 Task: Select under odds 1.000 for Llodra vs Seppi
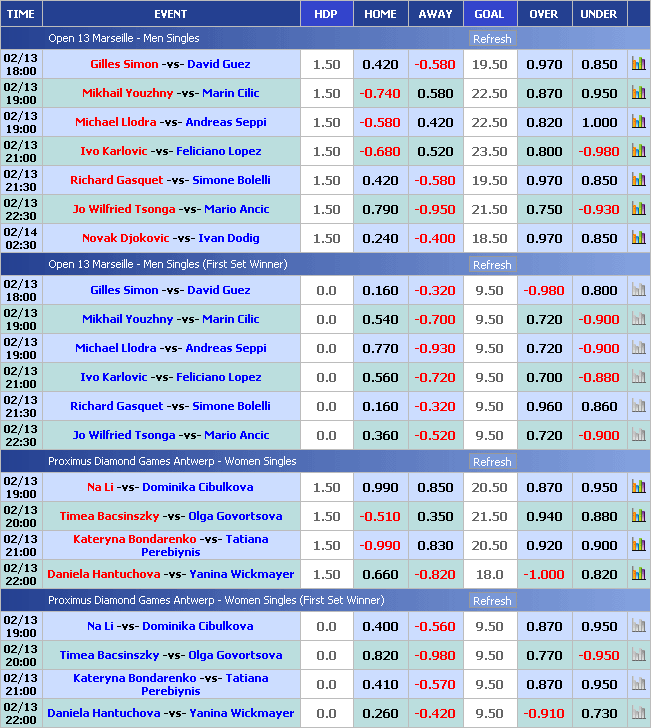coord(599,122)
